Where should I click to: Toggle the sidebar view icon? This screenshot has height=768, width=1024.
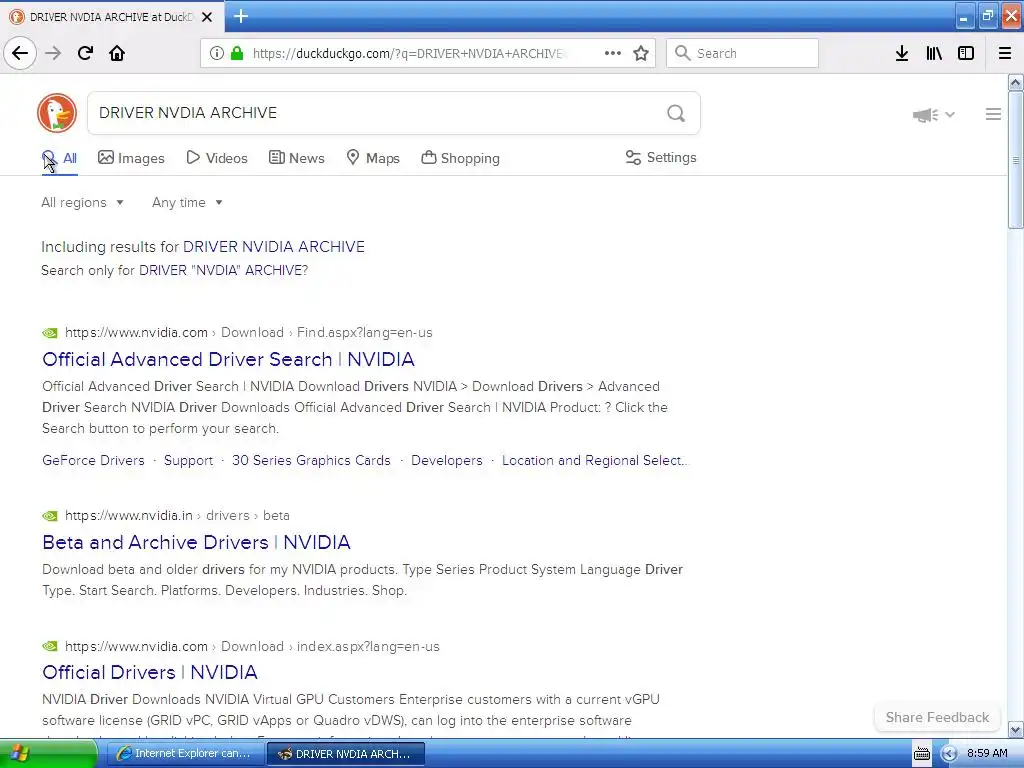tap(966, 53)
